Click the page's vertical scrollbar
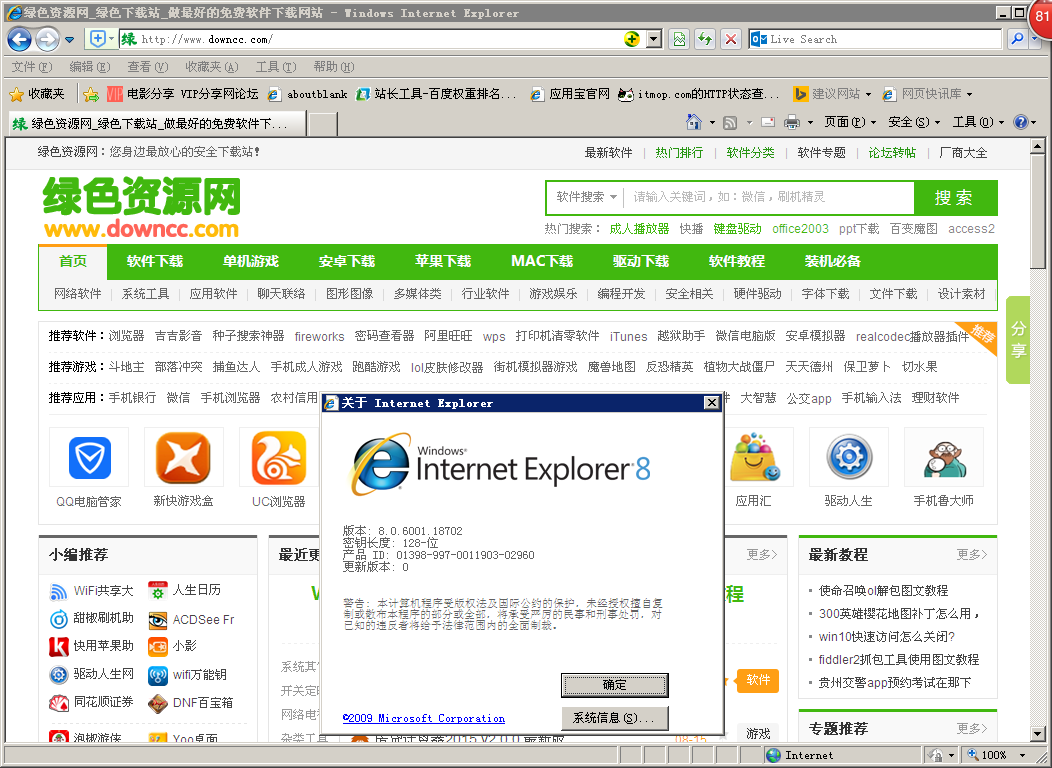Screen dimensions: 1052x768 coord(1039,400)
